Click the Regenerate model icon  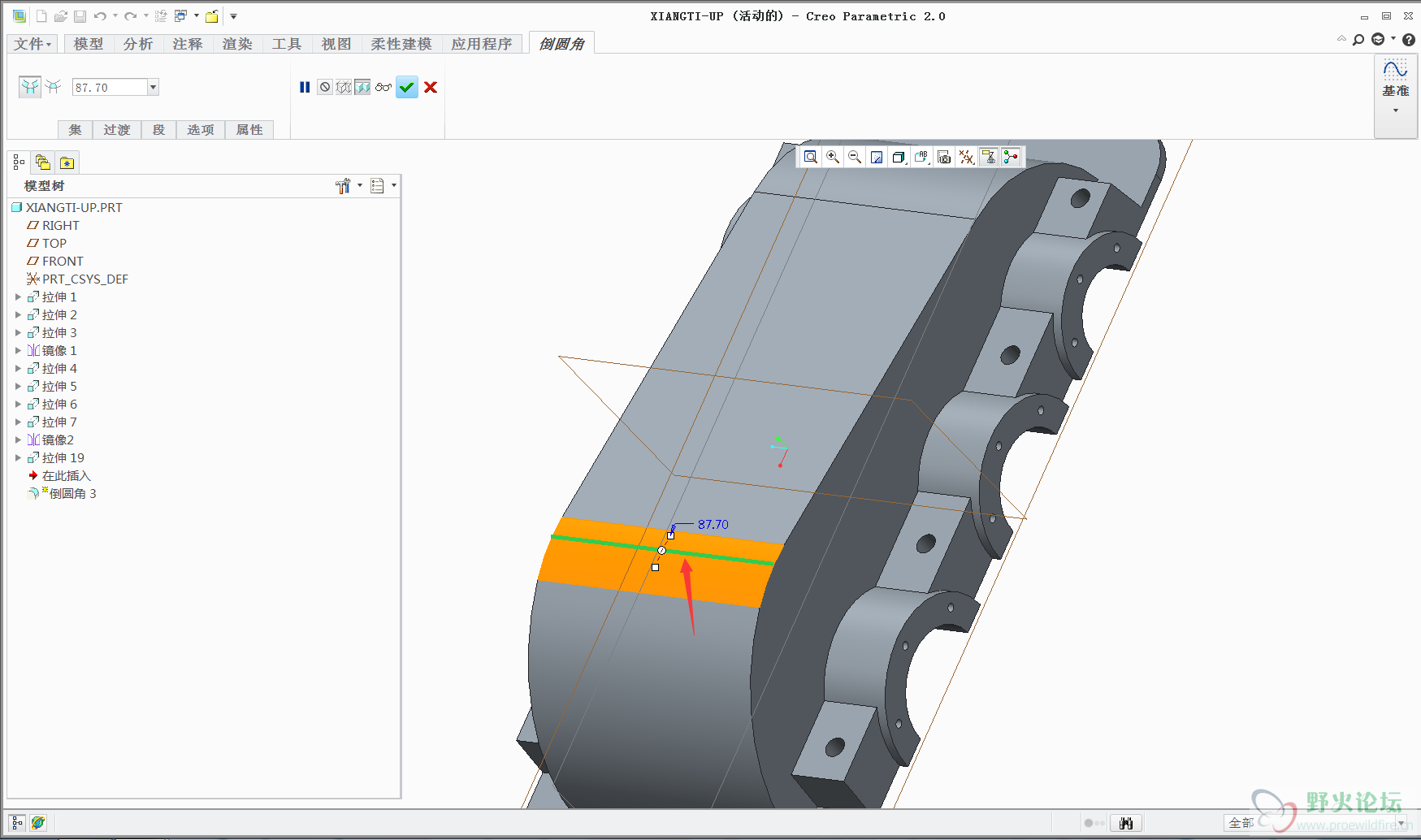(161, 16)
